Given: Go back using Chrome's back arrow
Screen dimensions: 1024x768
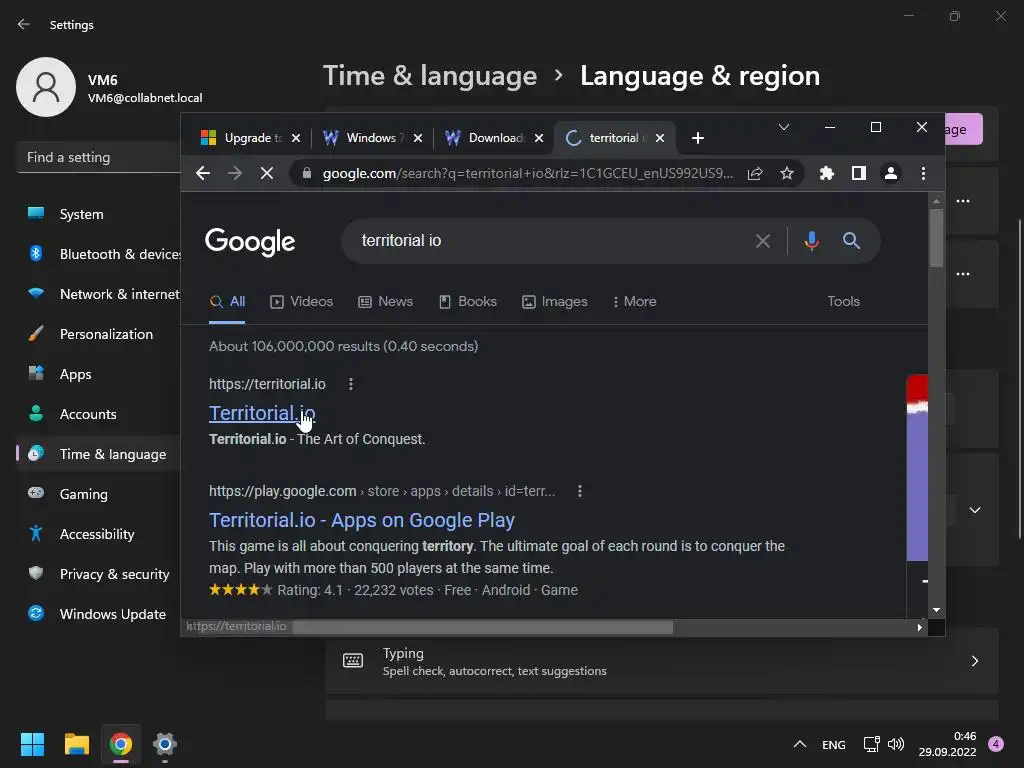Looking at the screenshot, I should 203,173.
